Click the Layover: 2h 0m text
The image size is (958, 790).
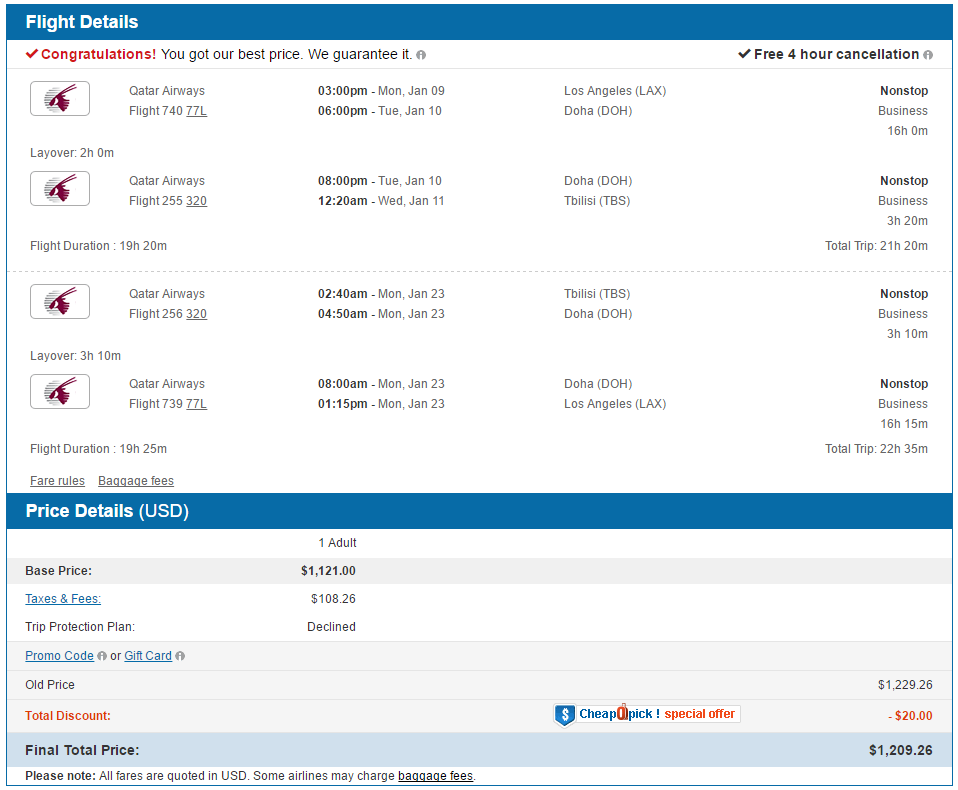pyautogui.click(x=72, y=153)
